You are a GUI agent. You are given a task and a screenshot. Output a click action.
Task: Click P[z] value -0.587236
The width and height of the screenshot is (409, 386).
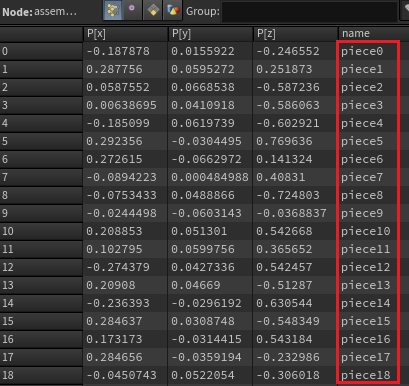pyautogui.click(x=288, y=87)
